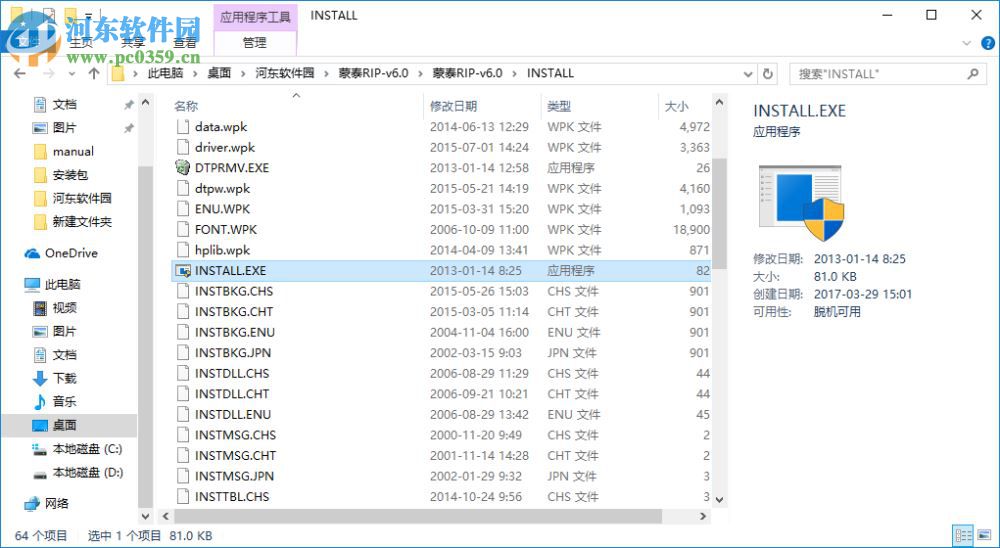1000x548 pixels.
Task: Open the manual folder in quick access
Action: [x=64, y=152]
